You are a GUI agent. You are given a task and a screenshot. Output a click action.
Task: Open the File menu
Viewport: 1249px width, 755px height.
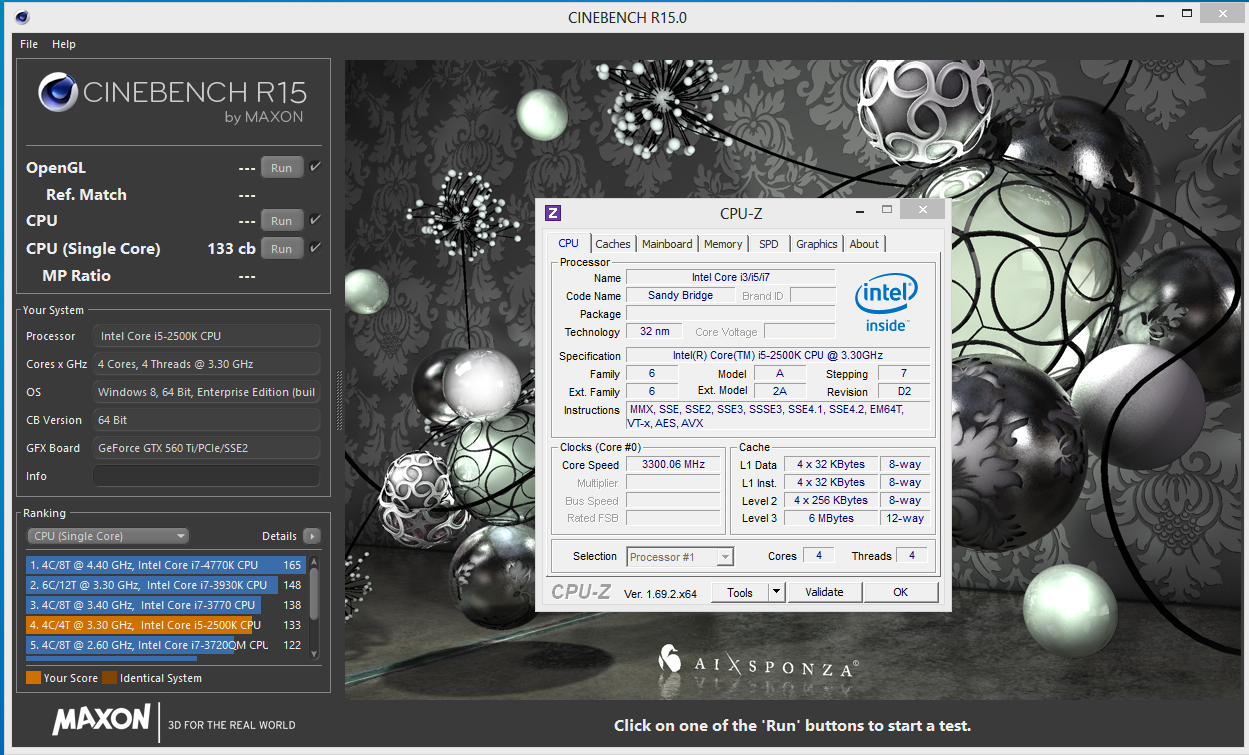click(x=29, y=44)
